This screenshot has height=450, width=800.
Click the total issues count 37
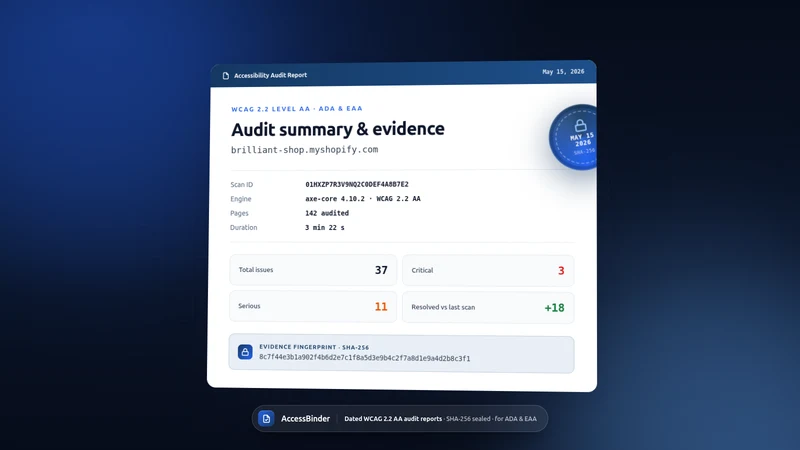(x=381, y=270)
